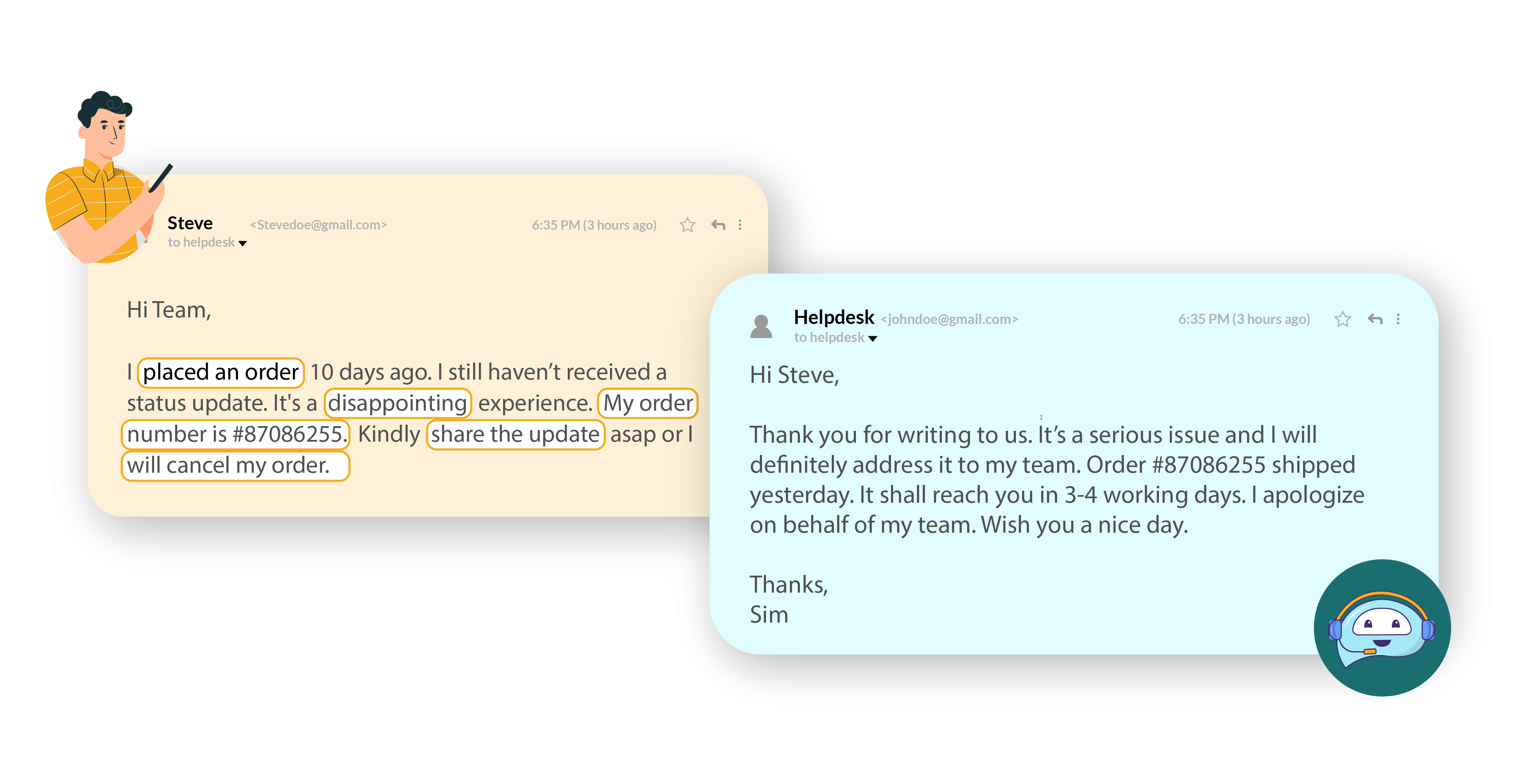
Task: Open the chatbot robot icon
Action: (x=1381, y=628)
